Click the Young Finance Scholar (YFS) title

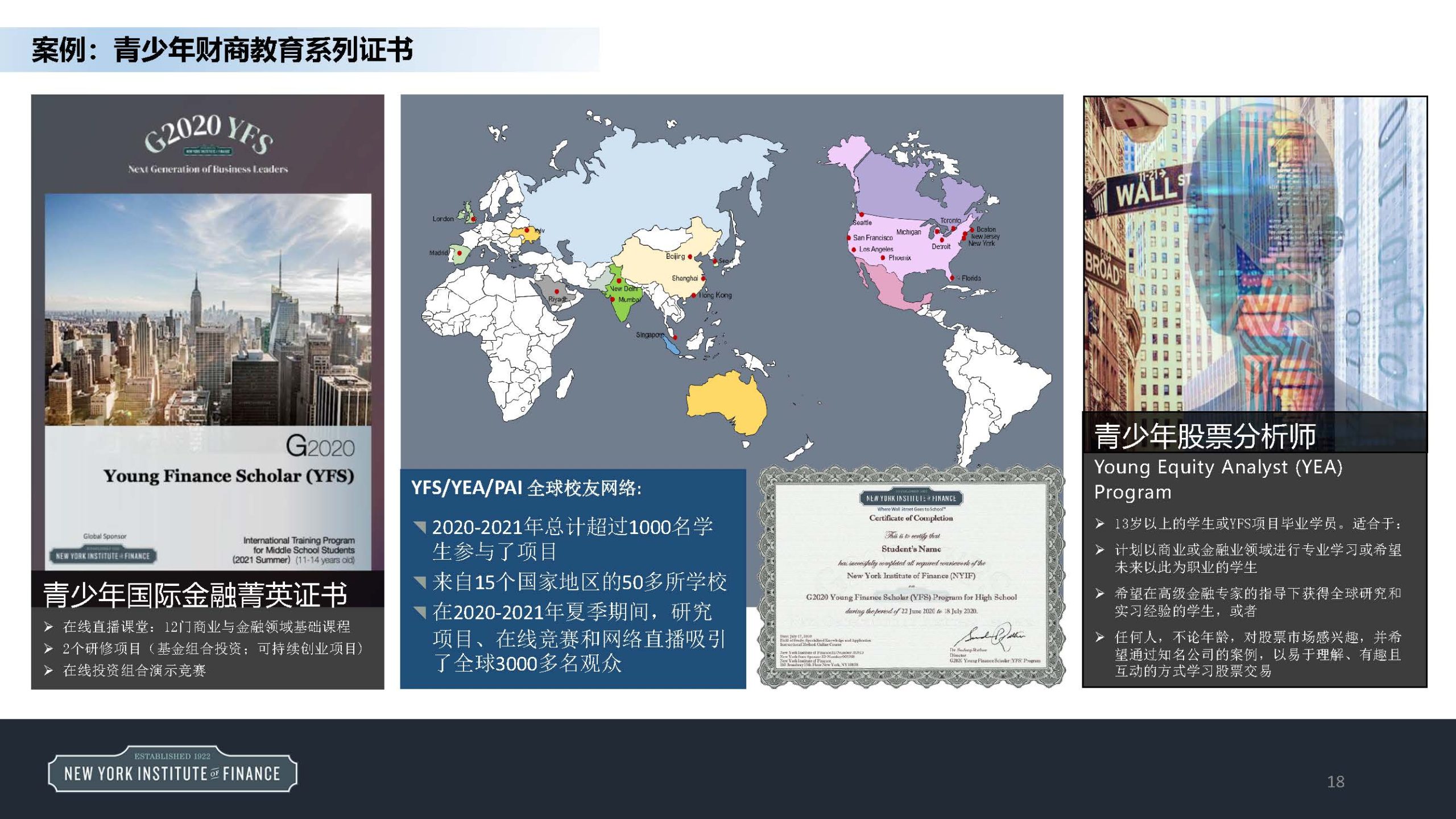[x=229, y=475]
